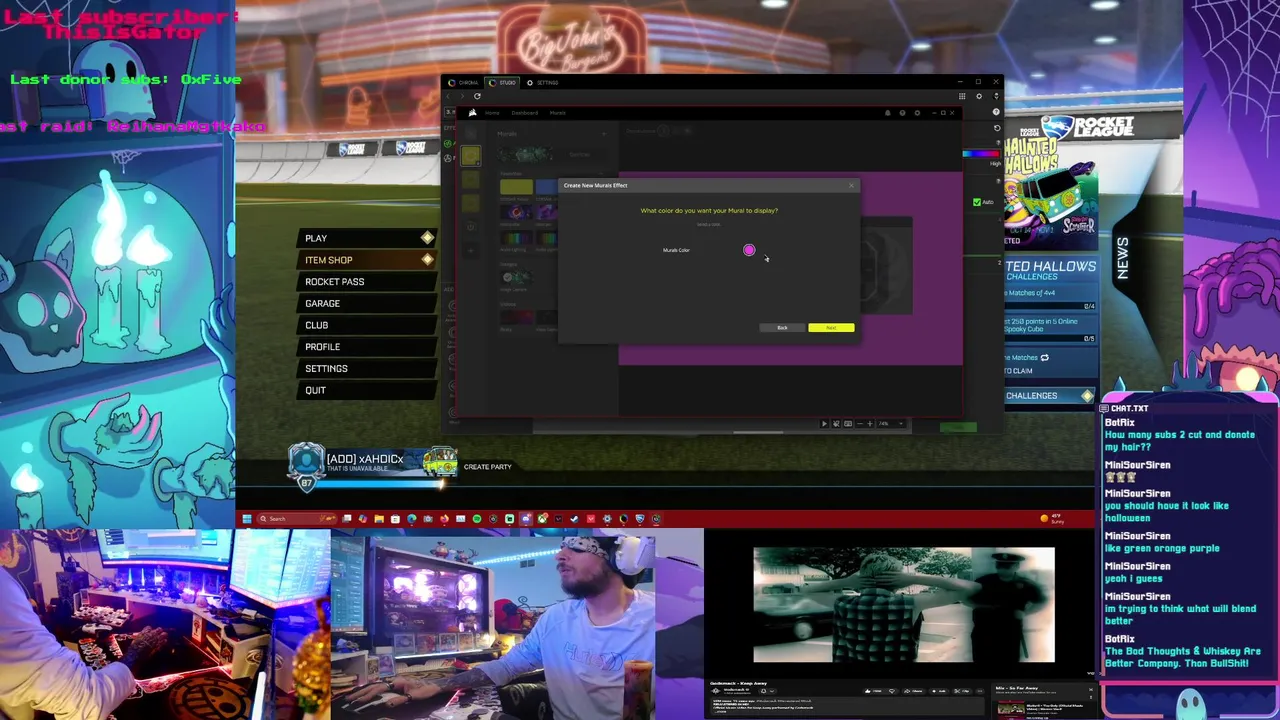
Task: Close the YouTube Mix playlist panel
Action: [x=1090, y=689]
